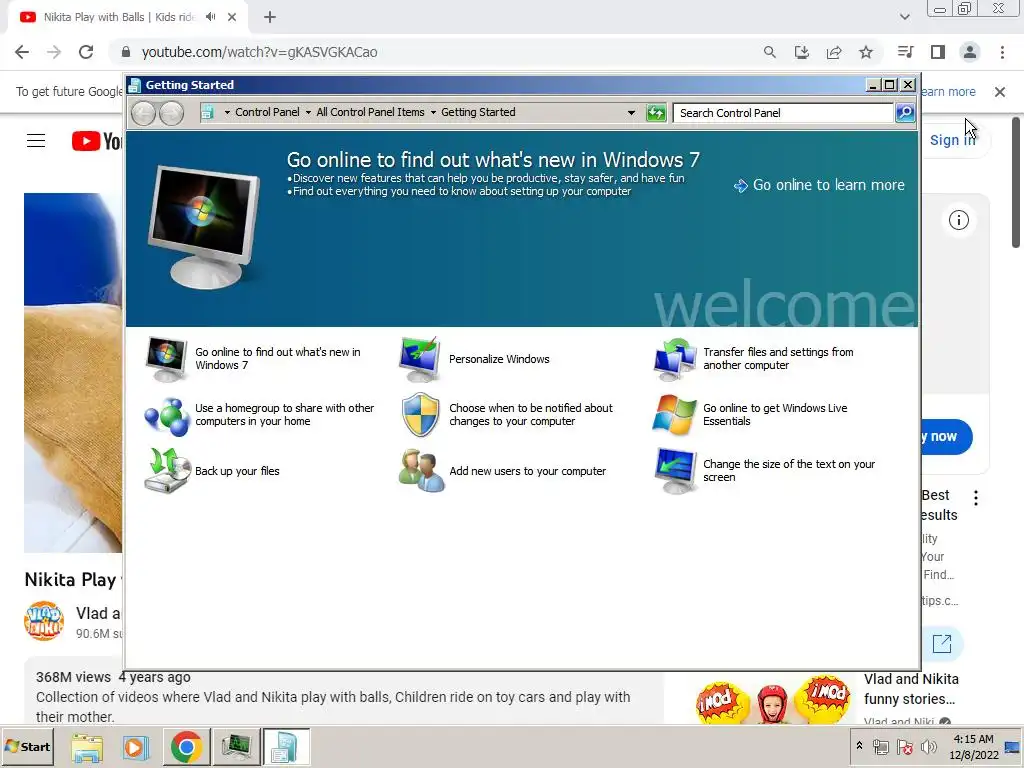Mute the tab using the speaker icon
The image size is (1024, 768).
[210, 17]
